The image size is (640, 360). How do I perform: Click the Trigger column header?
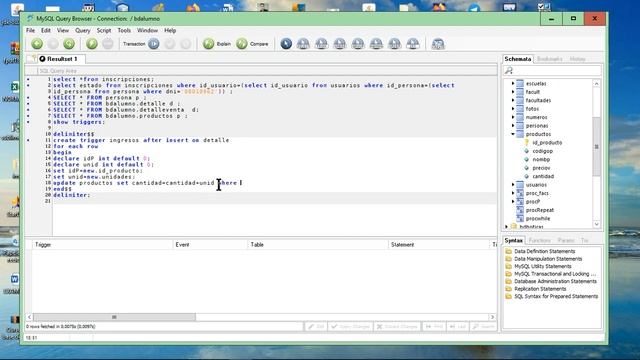click(102, 244)
